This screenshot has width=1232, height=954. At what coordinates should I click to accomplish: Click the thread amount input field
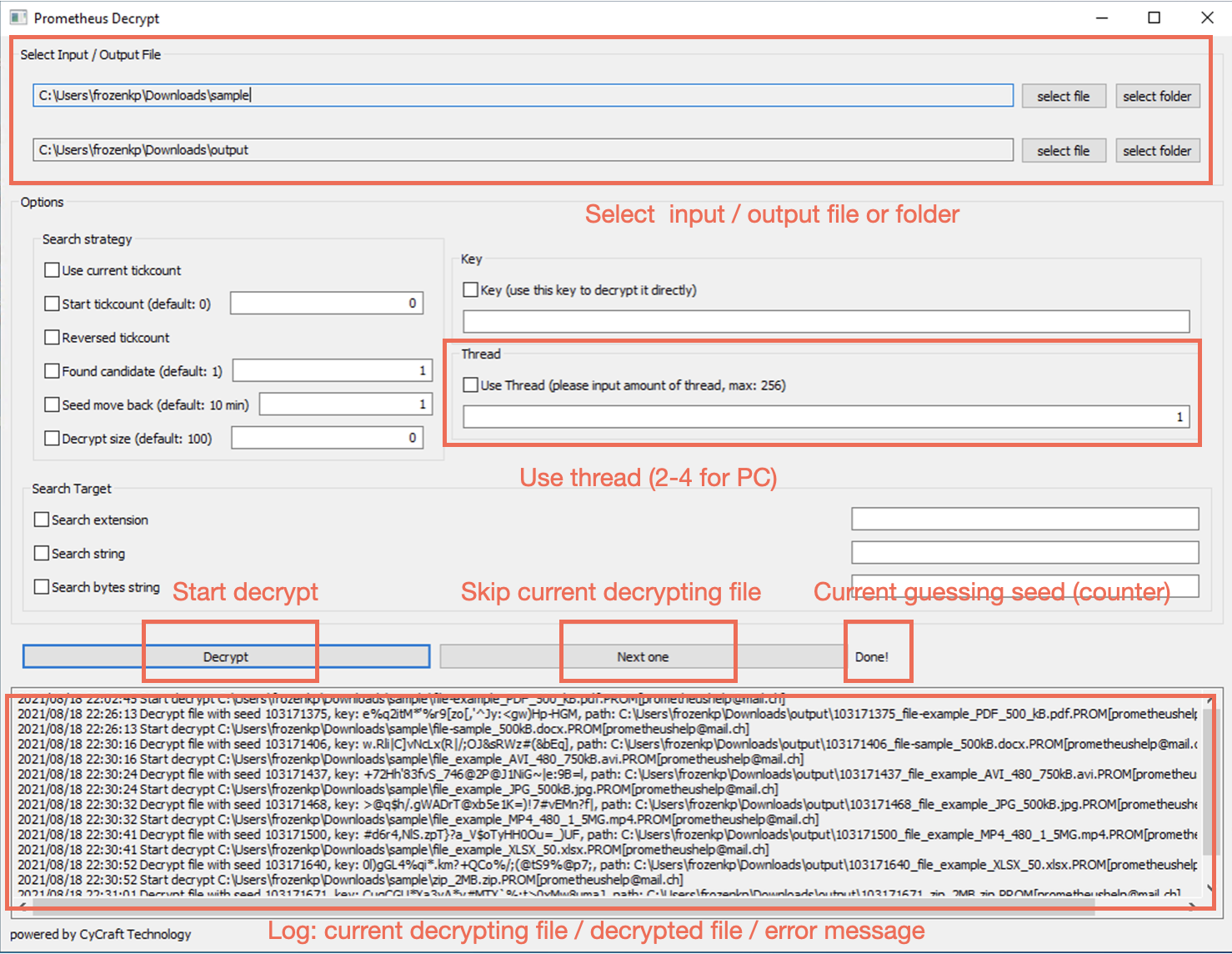click(826, 417)
